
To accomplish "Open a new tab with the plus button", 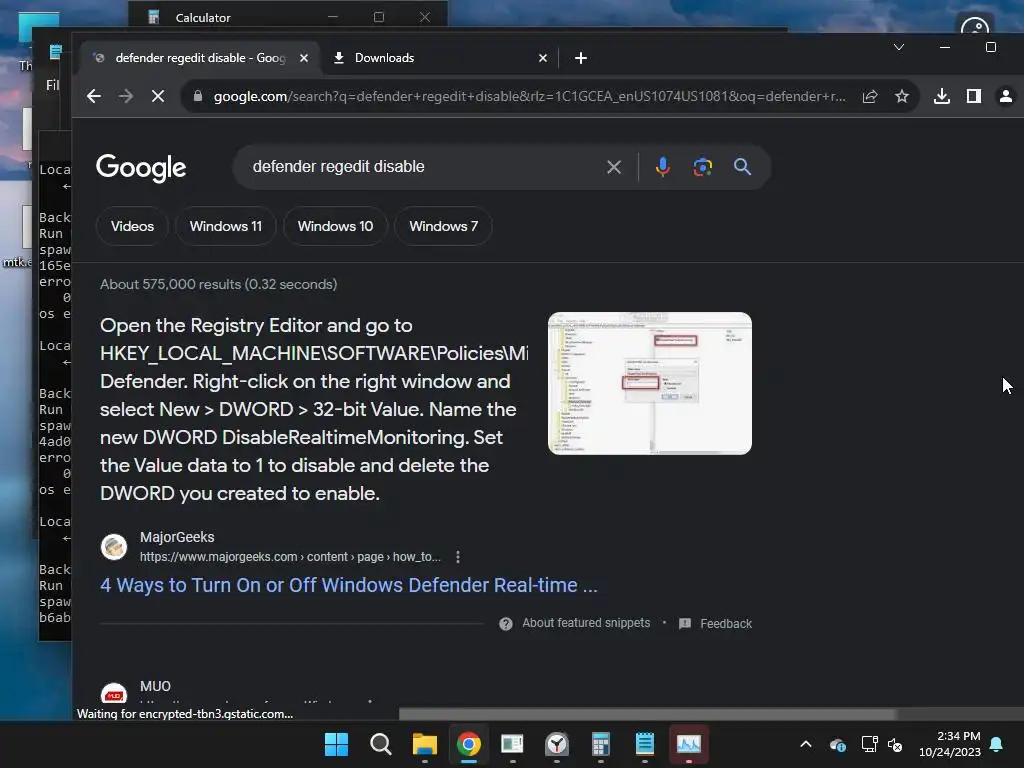I will [581, 58].
